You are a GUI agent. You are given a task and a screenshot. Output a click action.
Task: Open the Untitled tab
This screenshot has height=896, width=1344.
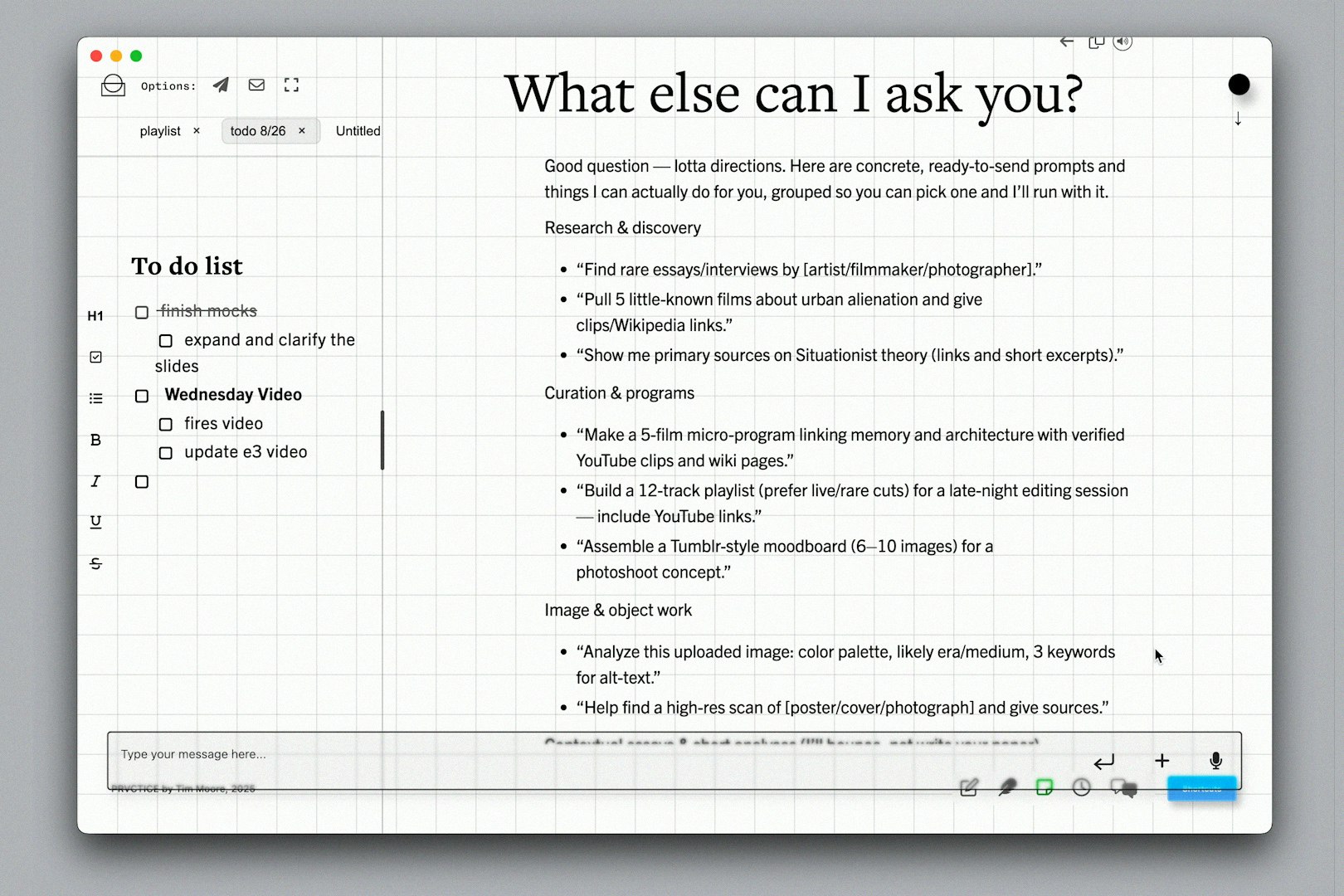[358, 131]
